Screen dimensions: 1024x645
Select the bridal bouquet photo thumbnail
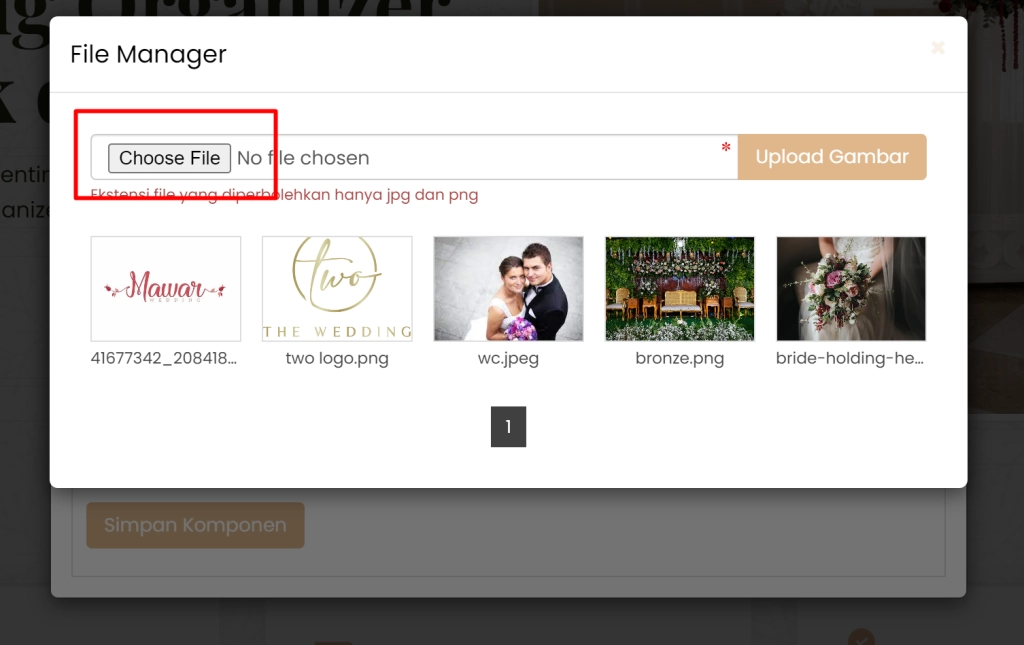(851, 289)
